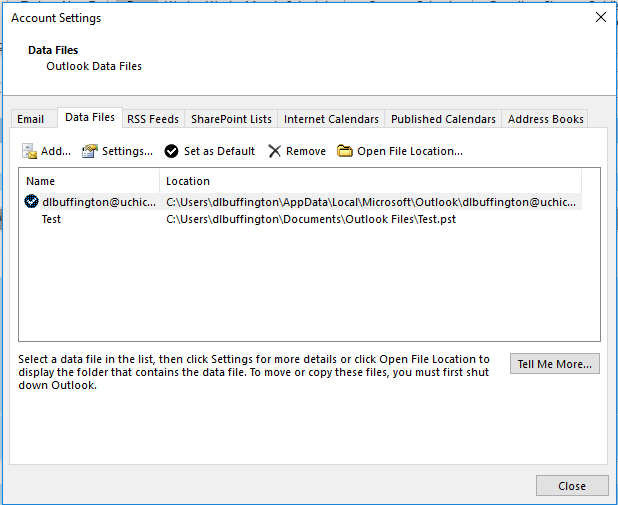Click the Settings toolbar icon

[x=90, y=151]
